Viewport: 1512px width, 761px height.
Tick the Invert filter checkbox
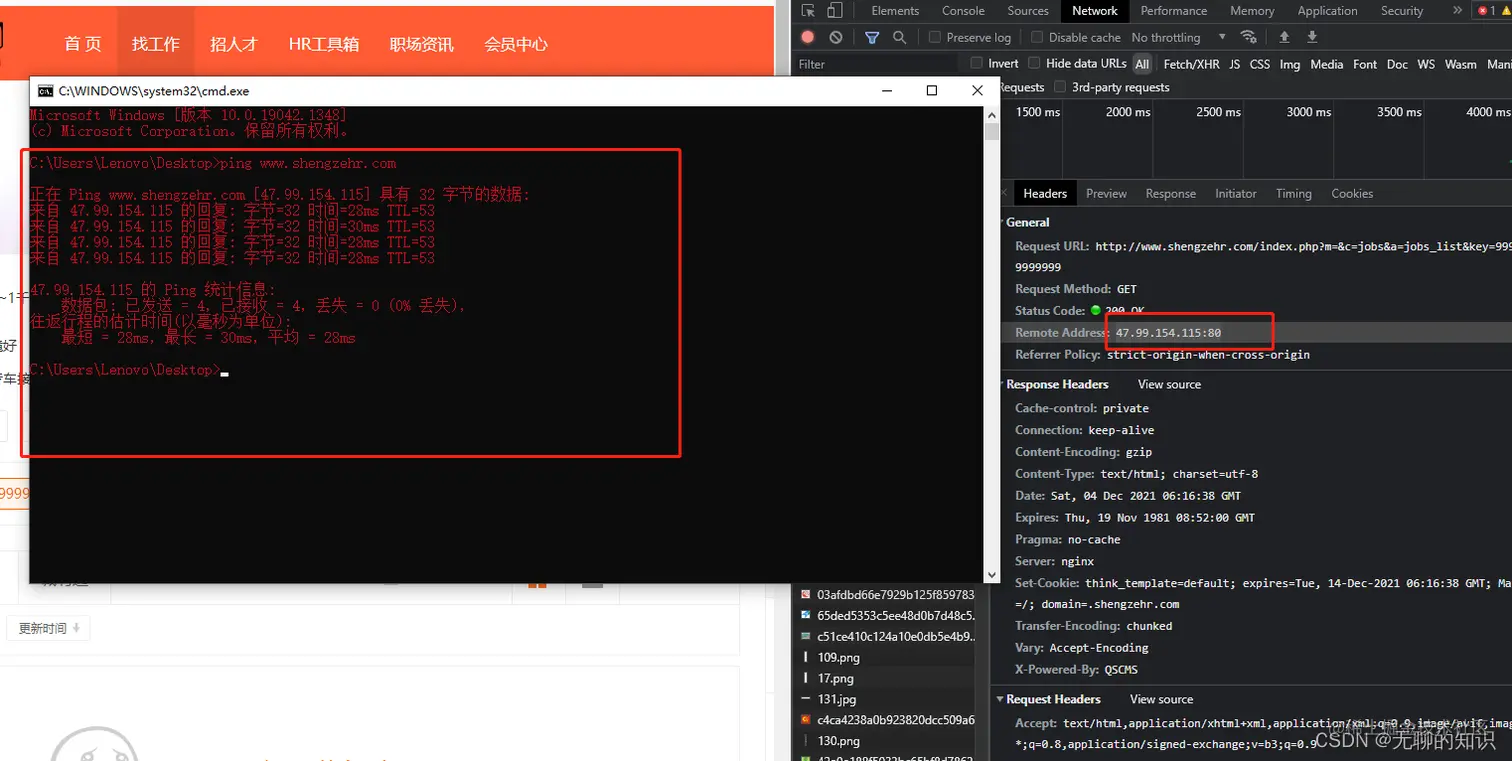977,63
